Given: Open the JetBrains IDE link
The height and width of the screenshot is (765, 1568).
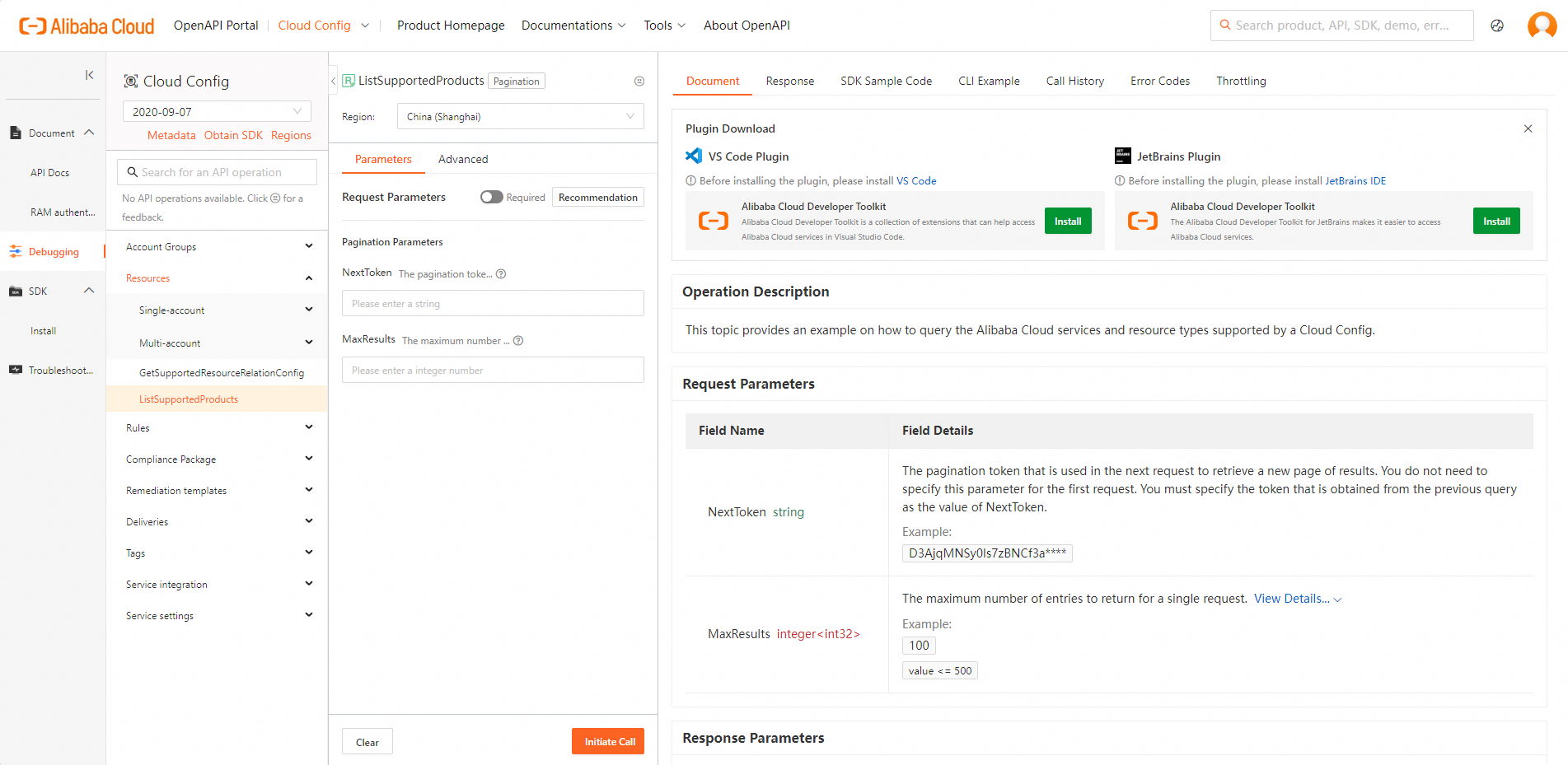Looking at the screenshot, I should pos(1355,181).
